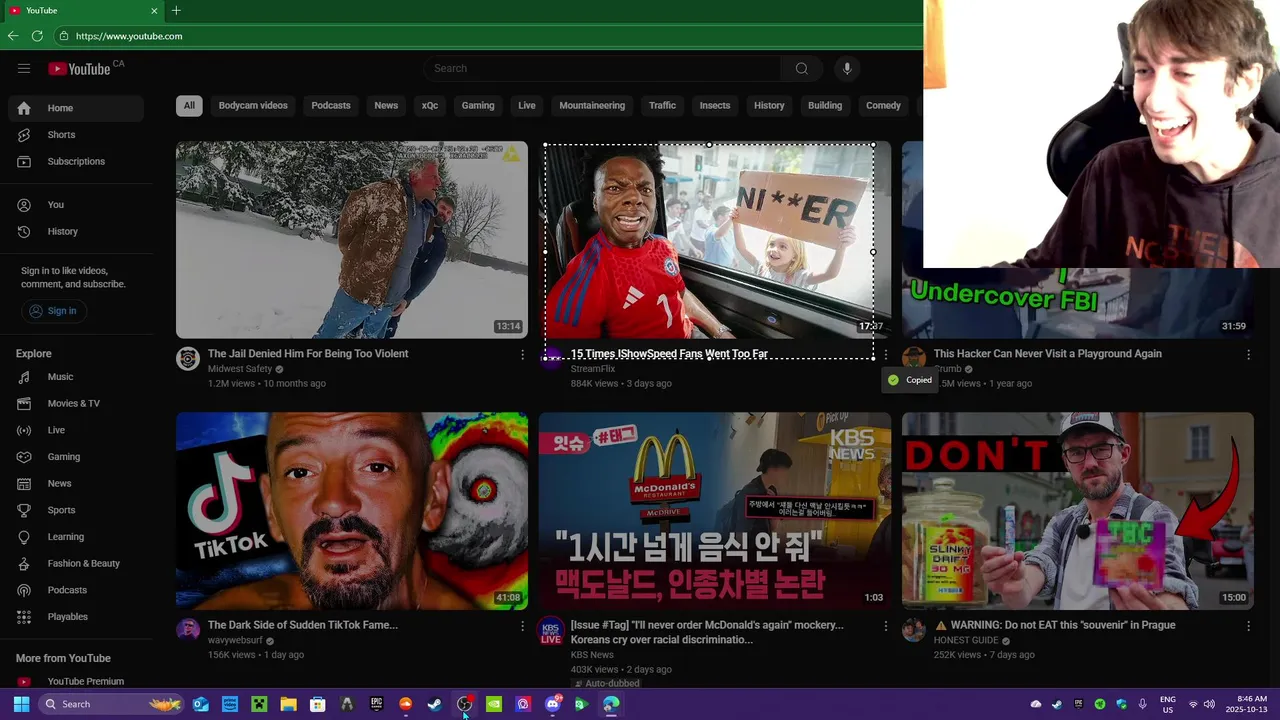Open Movies & TV under Explore
The height and width of the screenshot is (720, 1280).
tap(76, 403)
